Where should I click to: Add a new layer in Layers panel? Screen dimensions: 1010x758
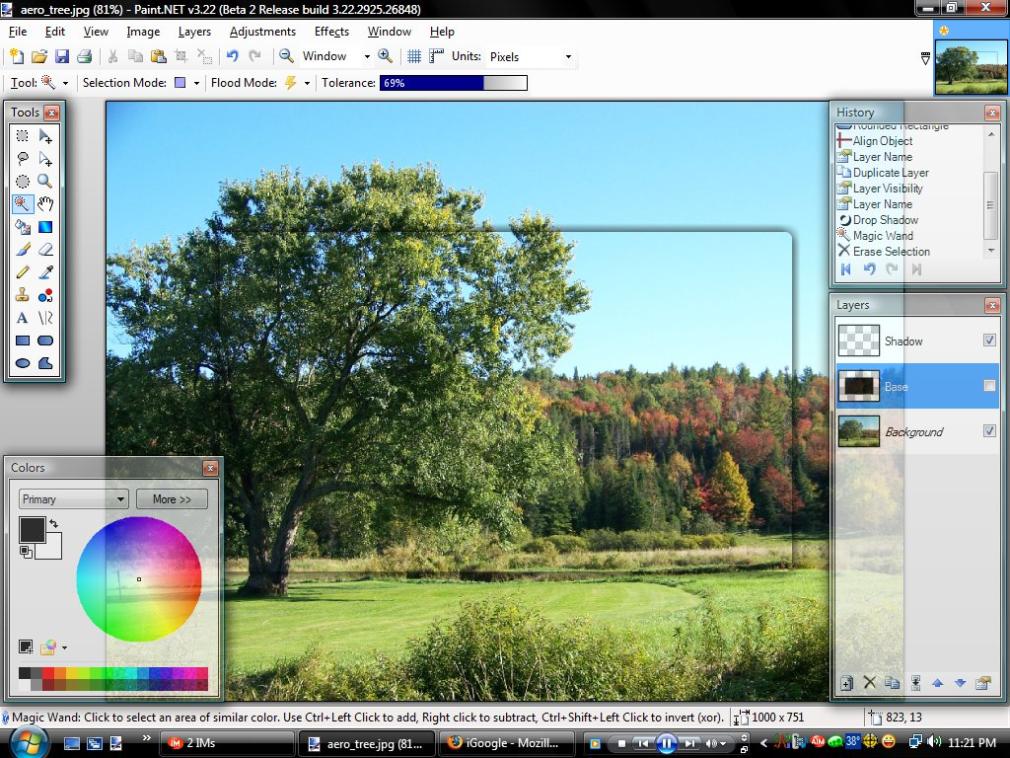(x=846, y=683)
